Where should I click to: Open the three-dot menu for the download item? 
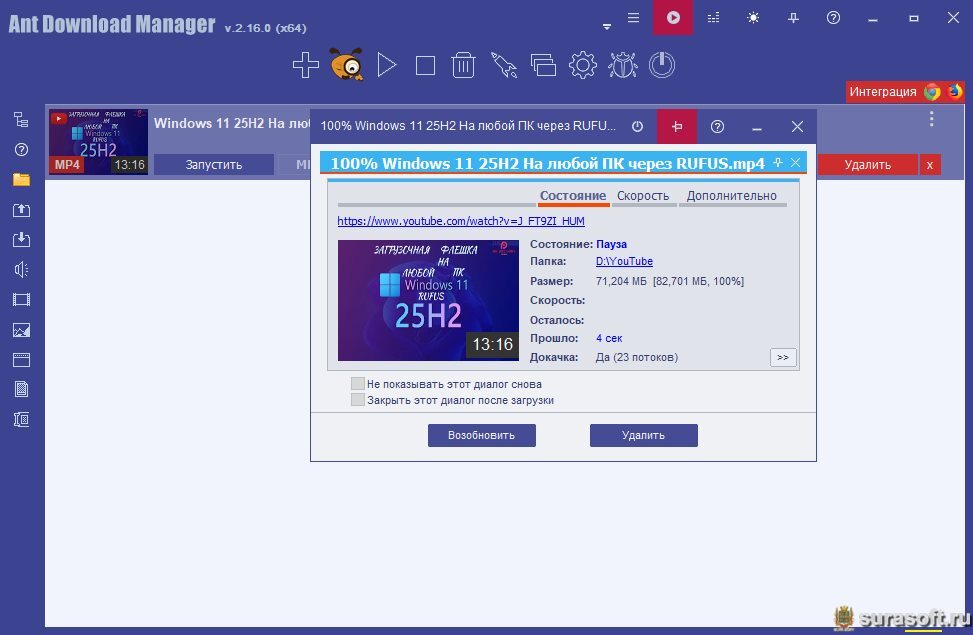931,119
